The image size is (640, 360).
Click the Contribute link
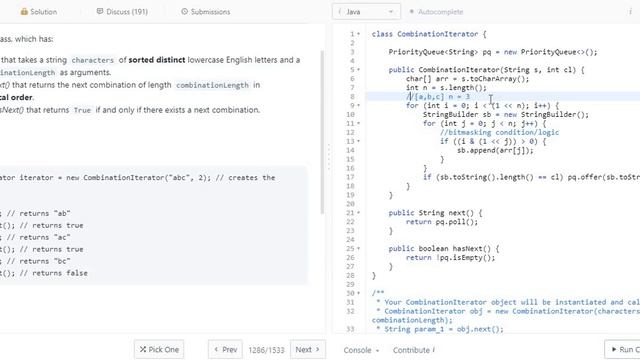(413, 350)
